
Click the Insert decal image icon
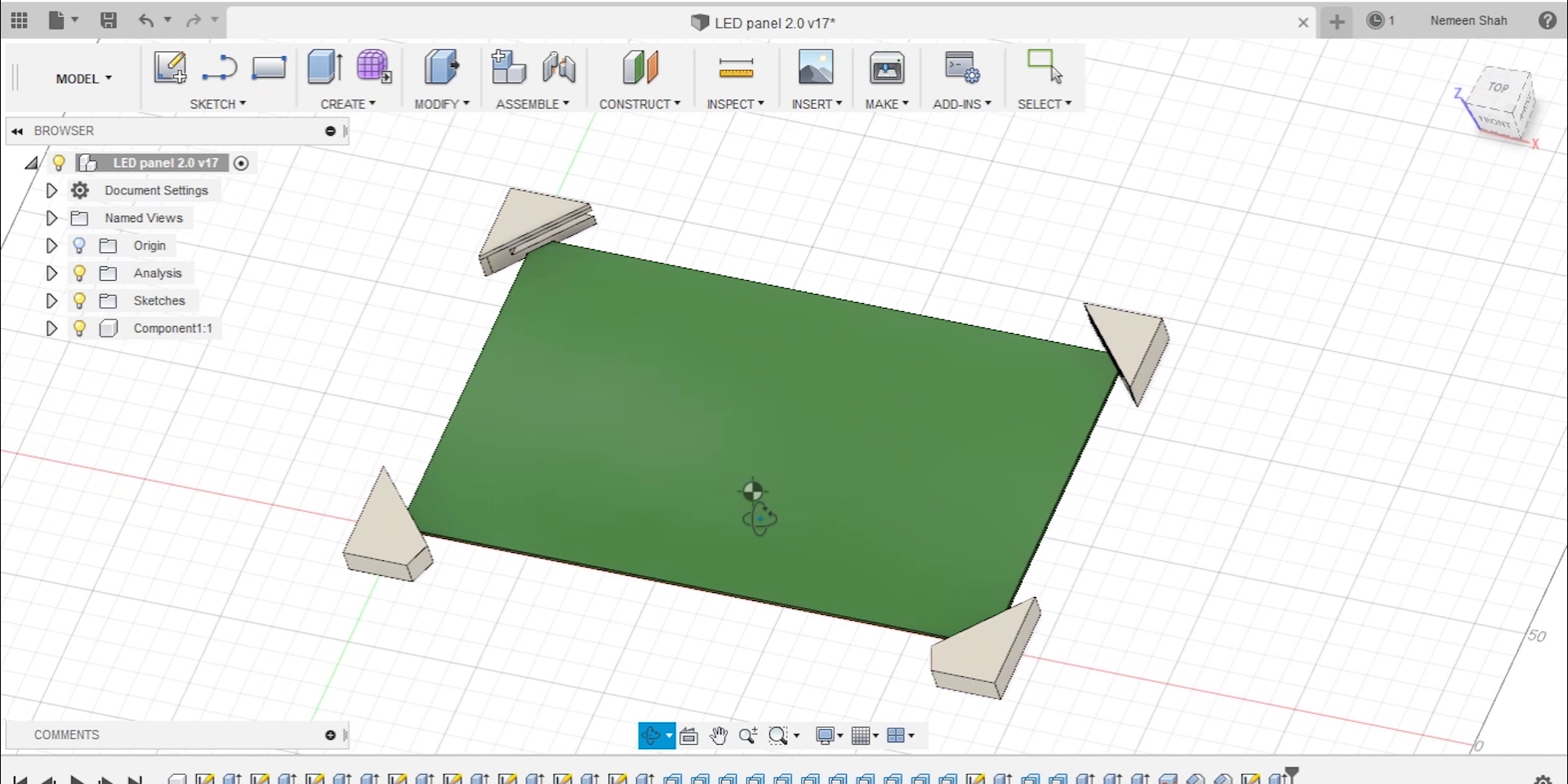pos(816,67)
